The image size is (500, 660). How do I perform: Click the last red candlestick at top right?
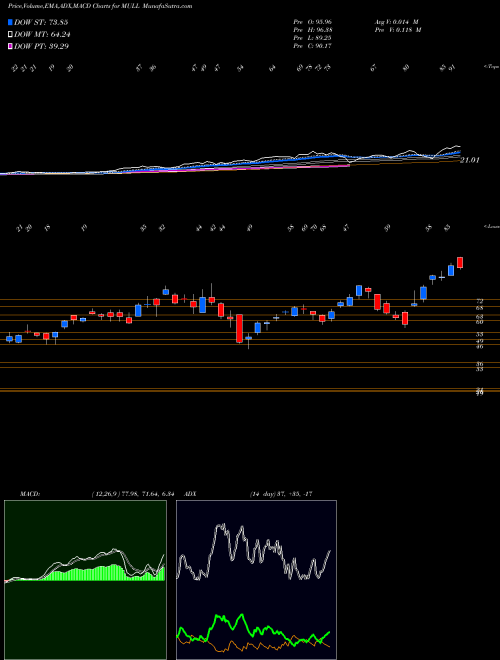click(x=460, y=263)
